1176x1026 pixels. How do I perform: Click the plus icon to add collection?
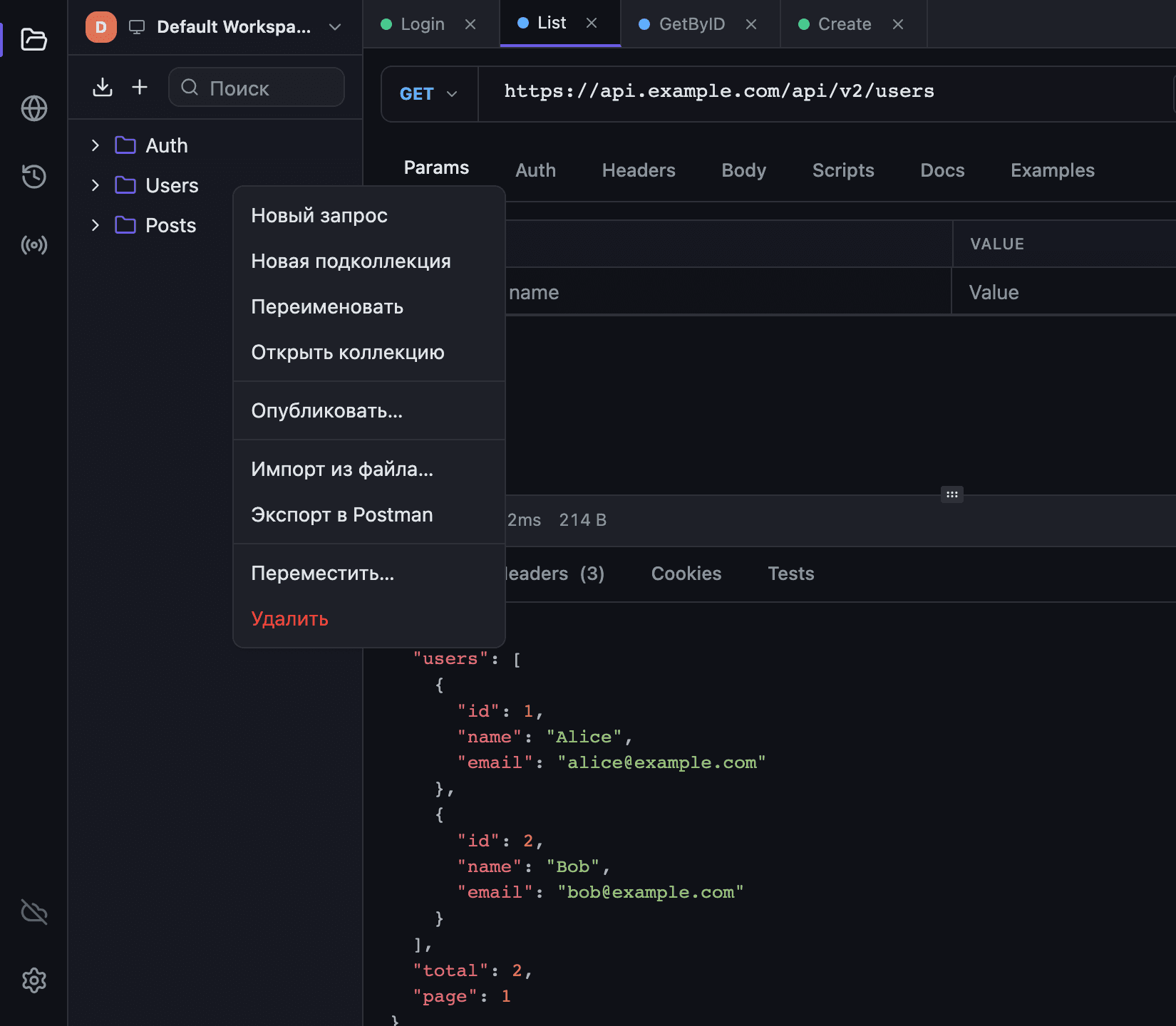140,87
